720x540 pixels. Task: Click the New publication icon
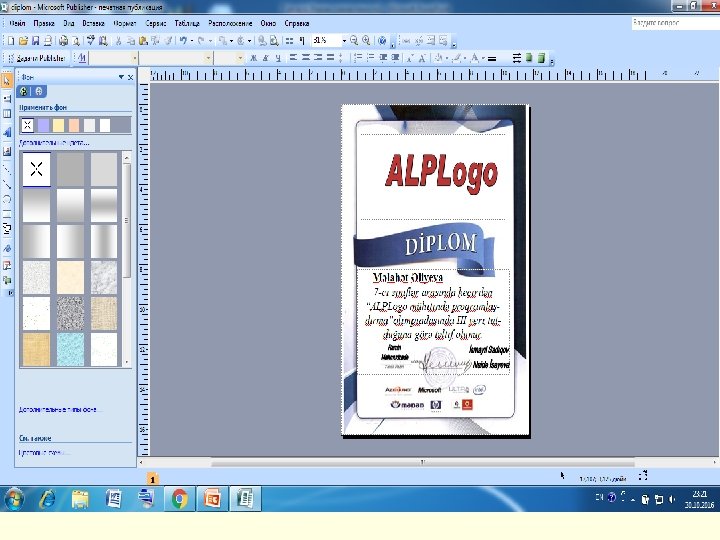click(11, 41)
